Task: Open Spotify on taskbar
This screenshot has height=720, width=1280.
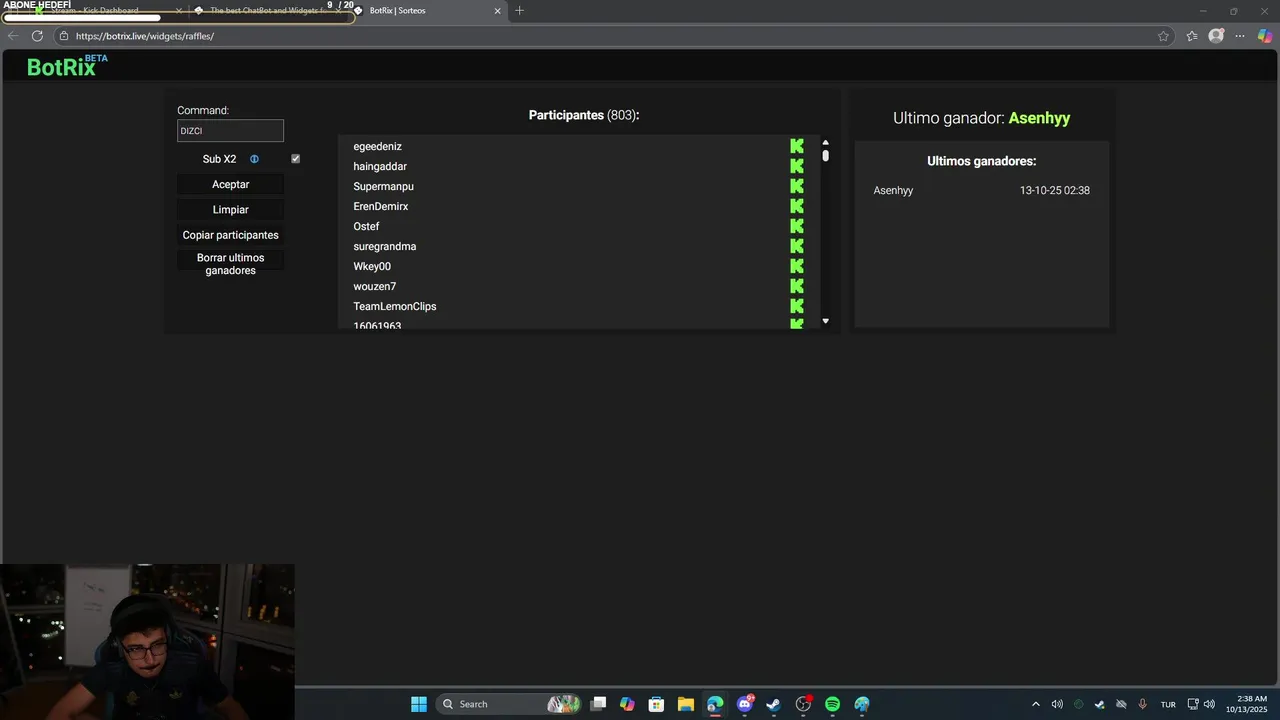Action: (x=832, y=704)
